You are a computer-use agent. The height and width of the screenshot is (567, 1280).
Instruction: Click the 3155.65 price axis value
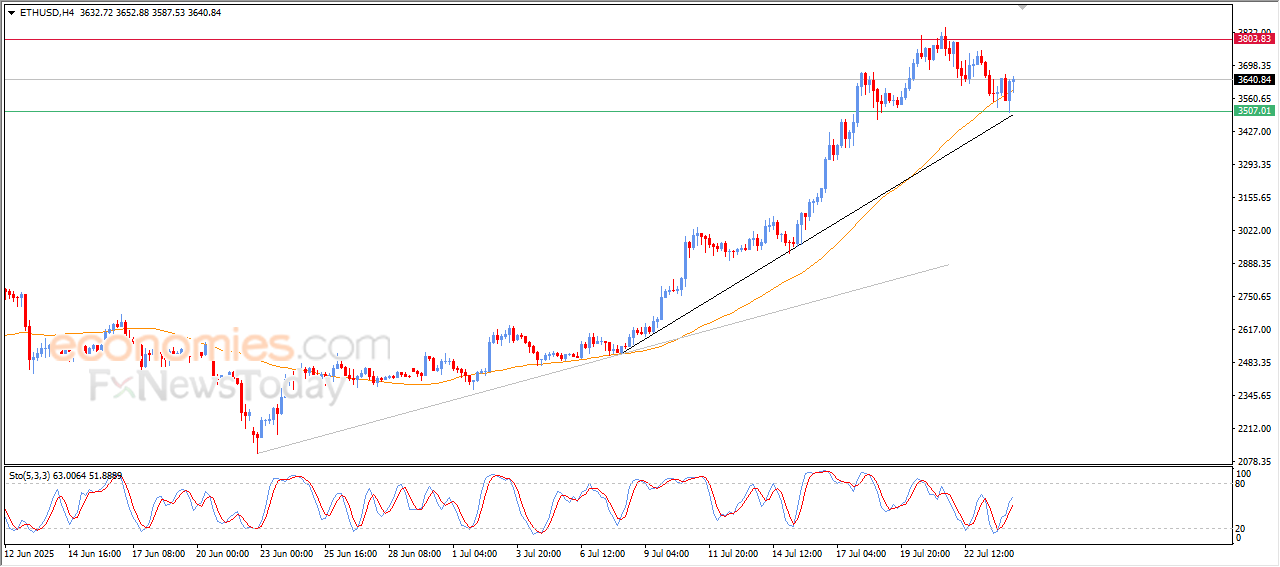(x=1253, y=197)
